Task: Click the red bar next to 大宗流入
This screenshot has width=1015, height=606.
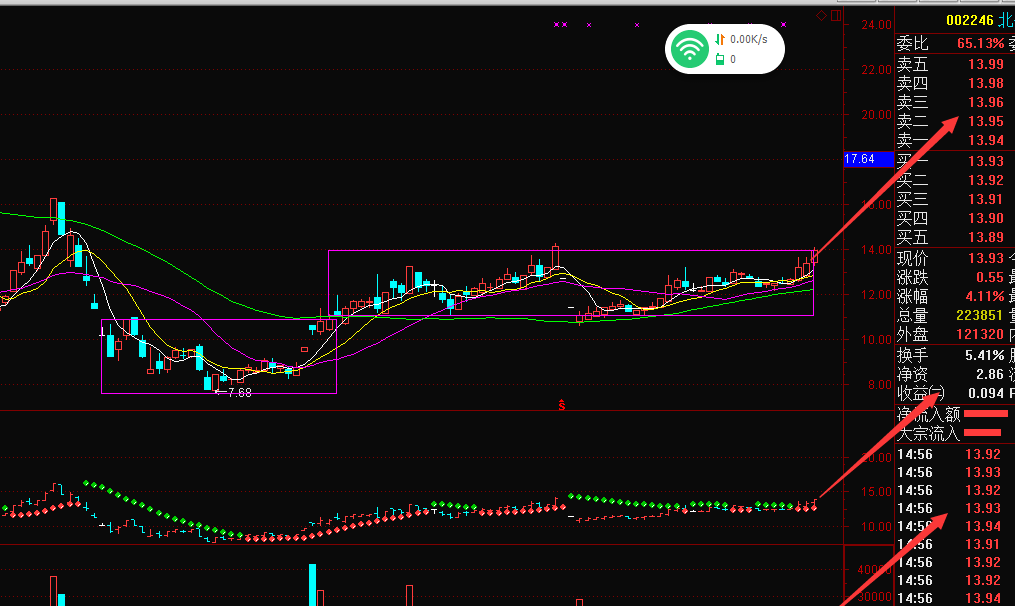Action: pyautogui.click(x=983, y=432)
